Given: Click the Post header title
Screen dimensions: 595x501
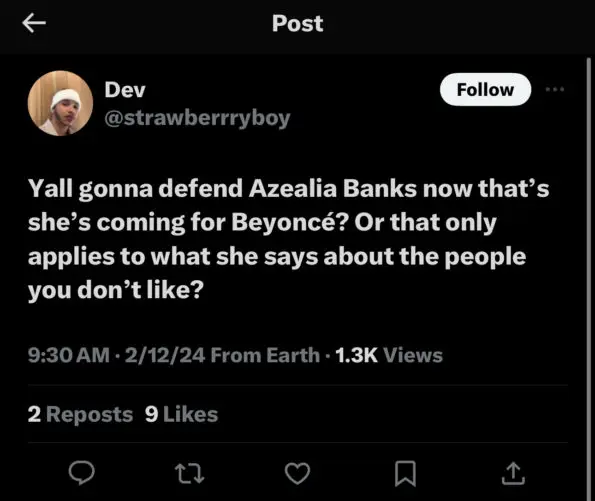Looking at the screenshot, I should click(298, 24).
